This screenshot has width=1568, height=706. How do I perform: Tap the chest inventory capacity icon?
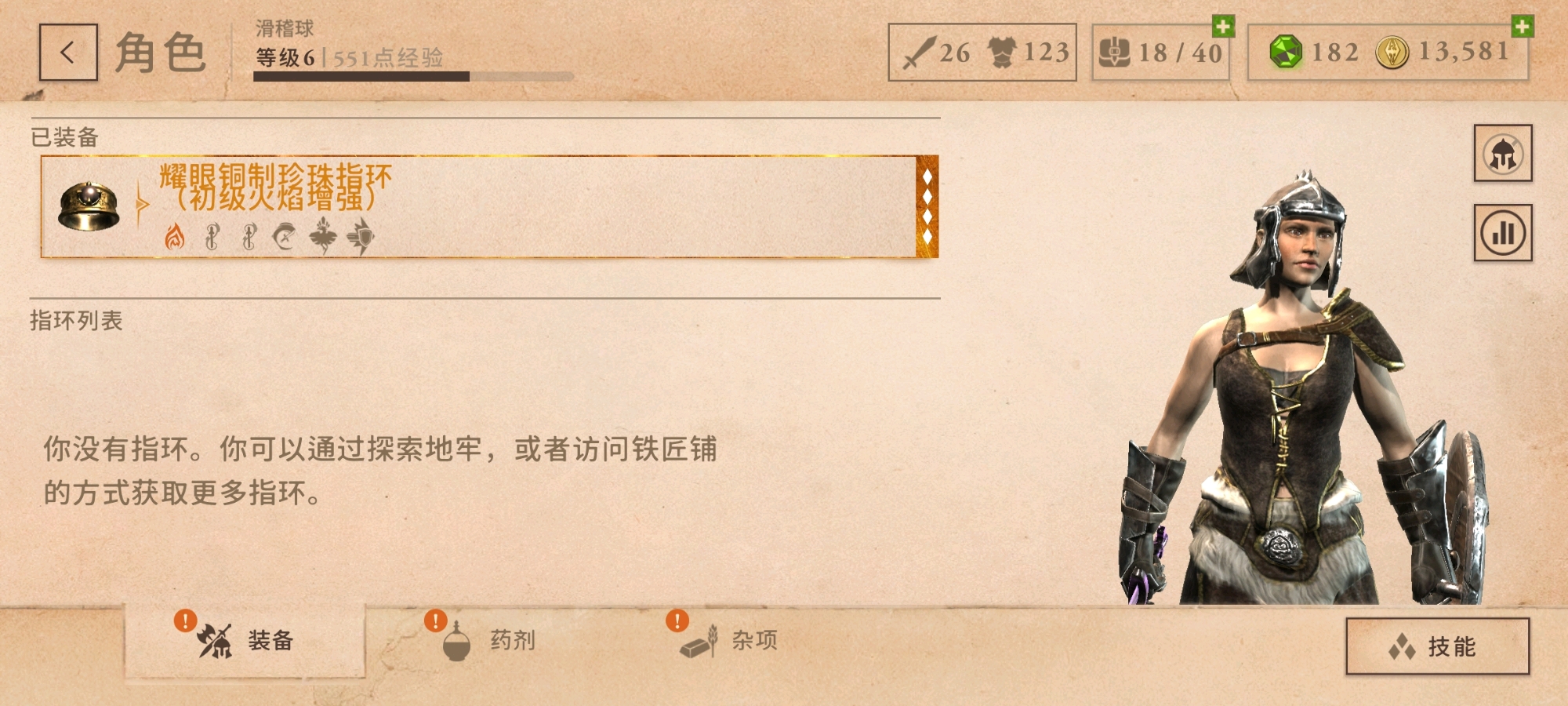point(1113,53)
